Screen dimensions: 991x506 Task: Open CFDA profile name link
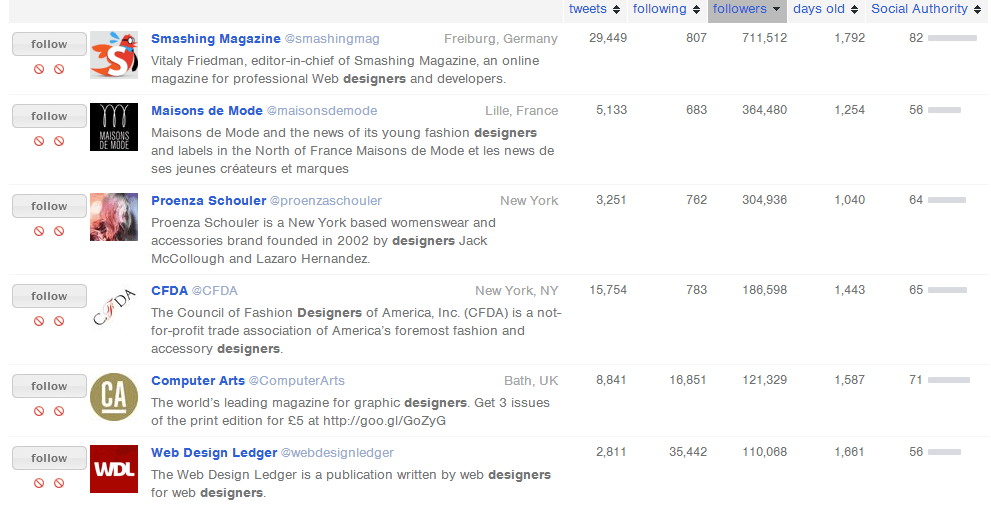tap(169, 291)
